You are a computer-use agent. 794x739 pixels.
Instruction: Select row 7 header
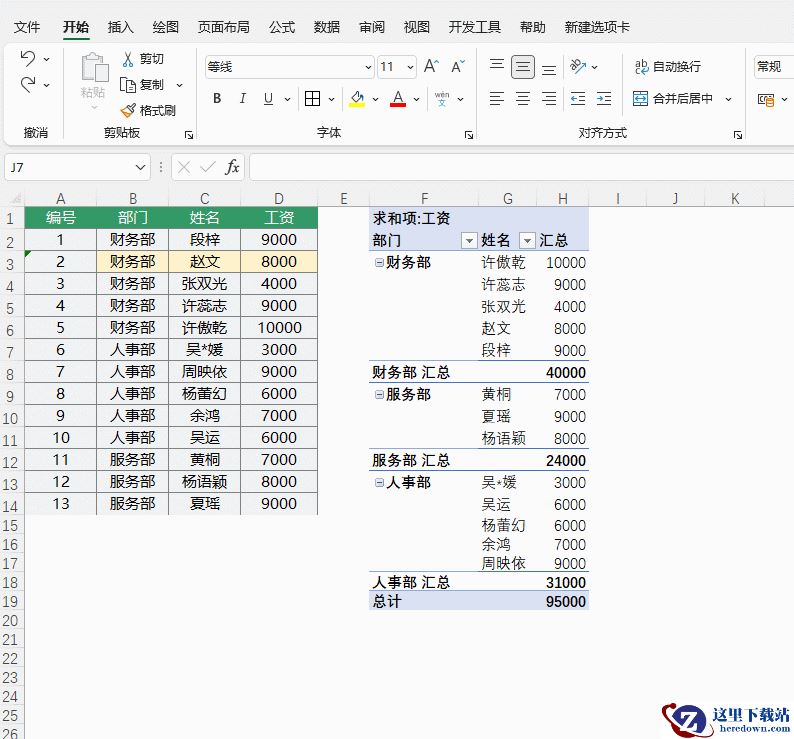[10, 352]
